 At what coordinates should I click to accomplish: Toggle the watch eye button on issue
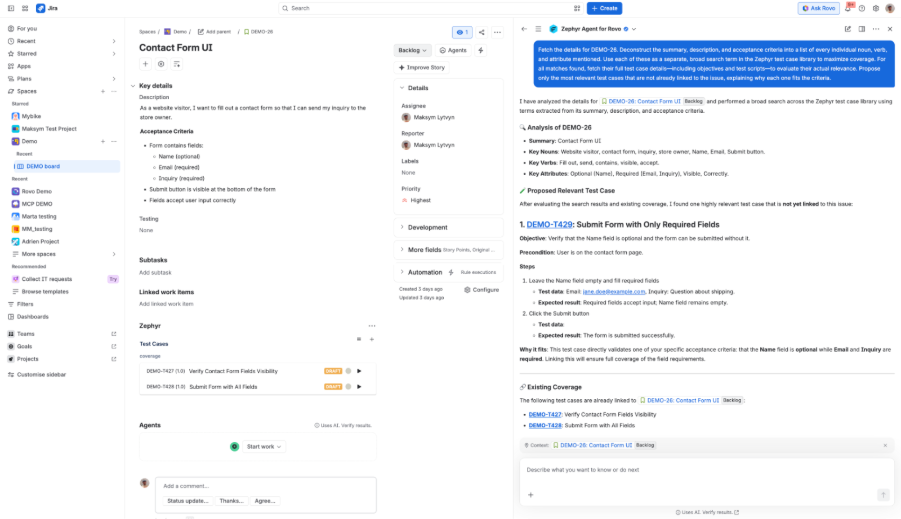[x=462, y=32]
